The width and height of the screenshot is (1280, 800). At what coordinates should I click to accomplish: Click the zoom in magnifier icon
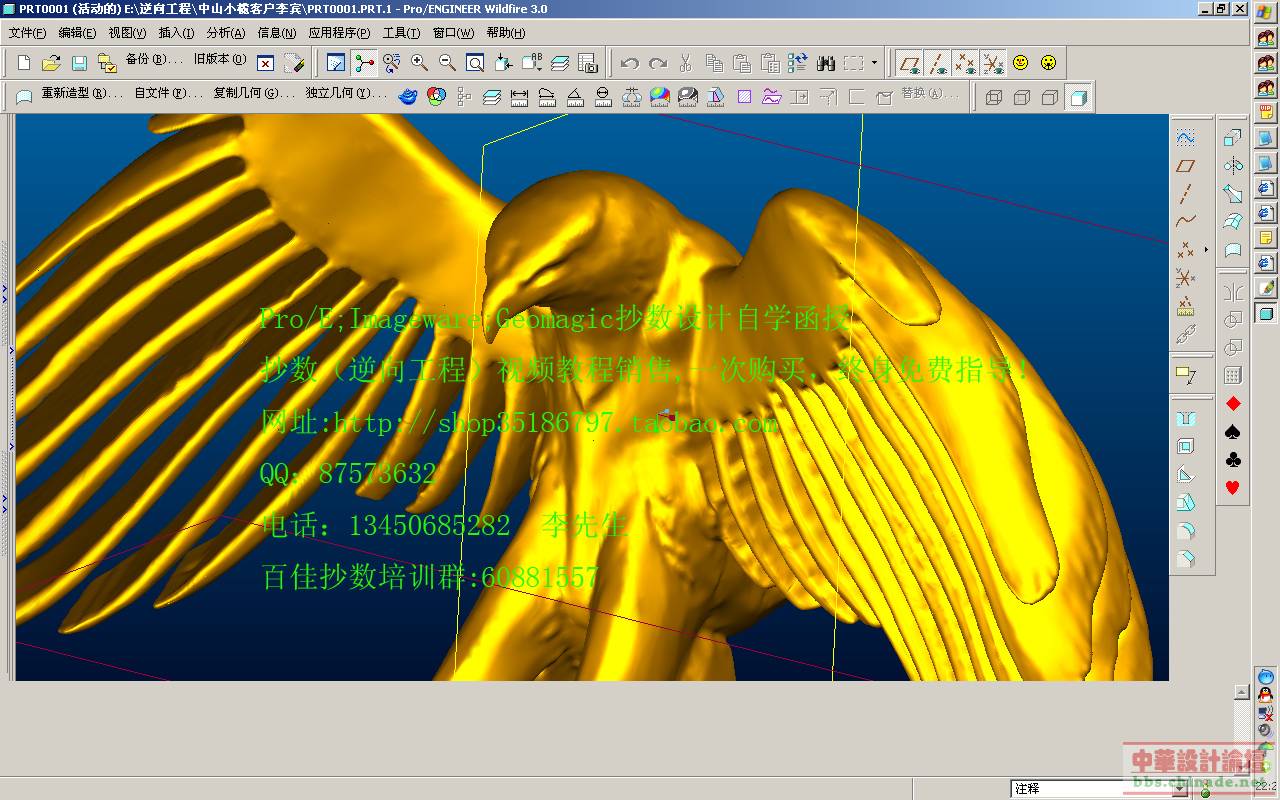point(420,63)
